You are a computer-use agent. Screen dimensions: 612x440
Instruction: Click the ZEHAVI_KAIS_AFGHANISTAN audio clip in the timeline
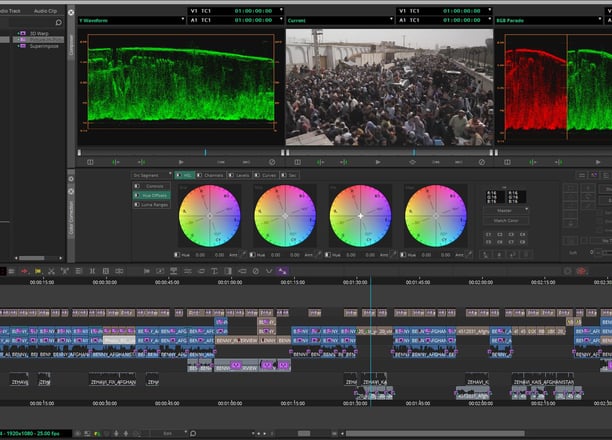point(543,382)
